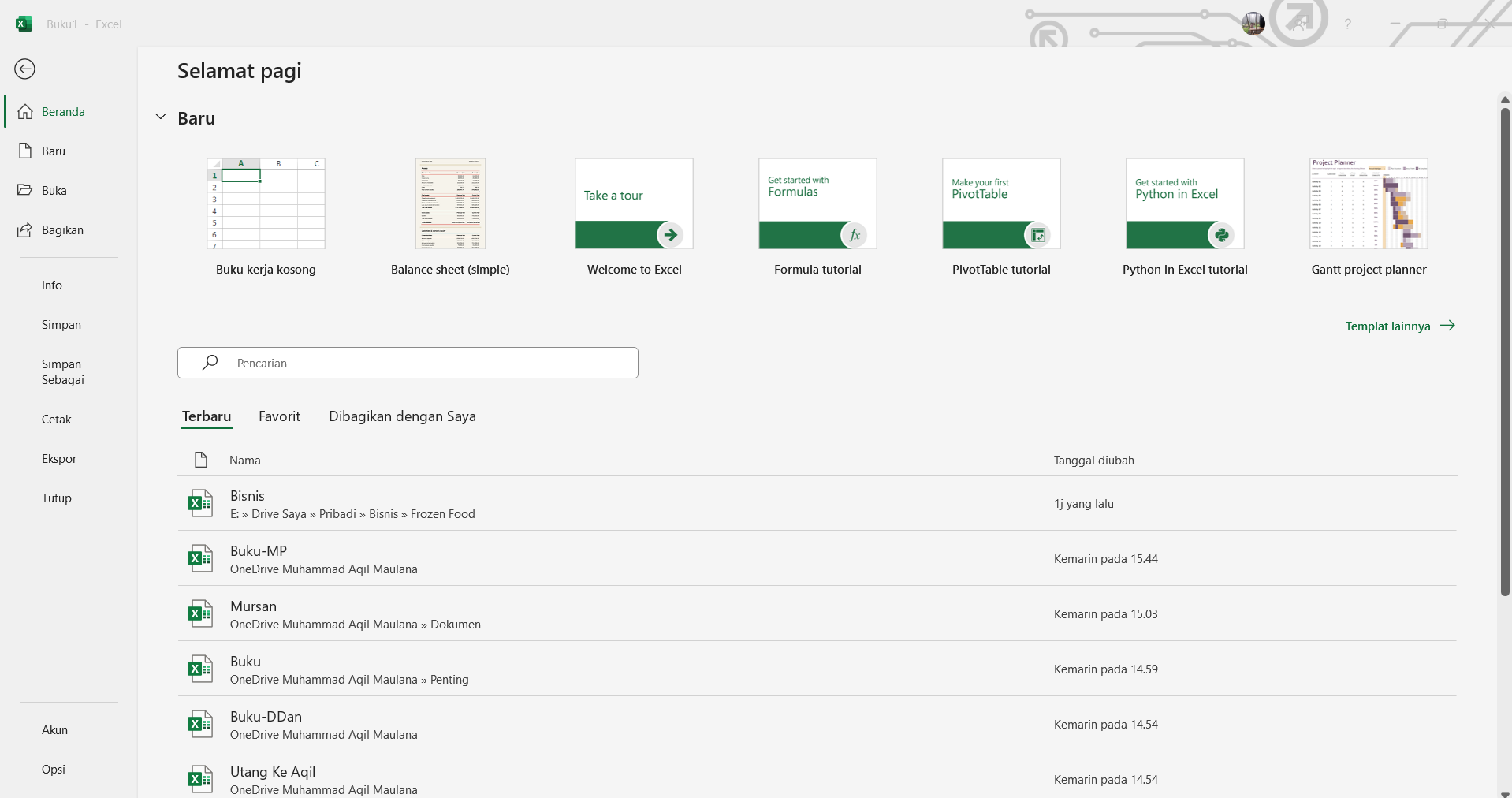
Task: Open the Beranda home page
Action: [x=69, y=112]
